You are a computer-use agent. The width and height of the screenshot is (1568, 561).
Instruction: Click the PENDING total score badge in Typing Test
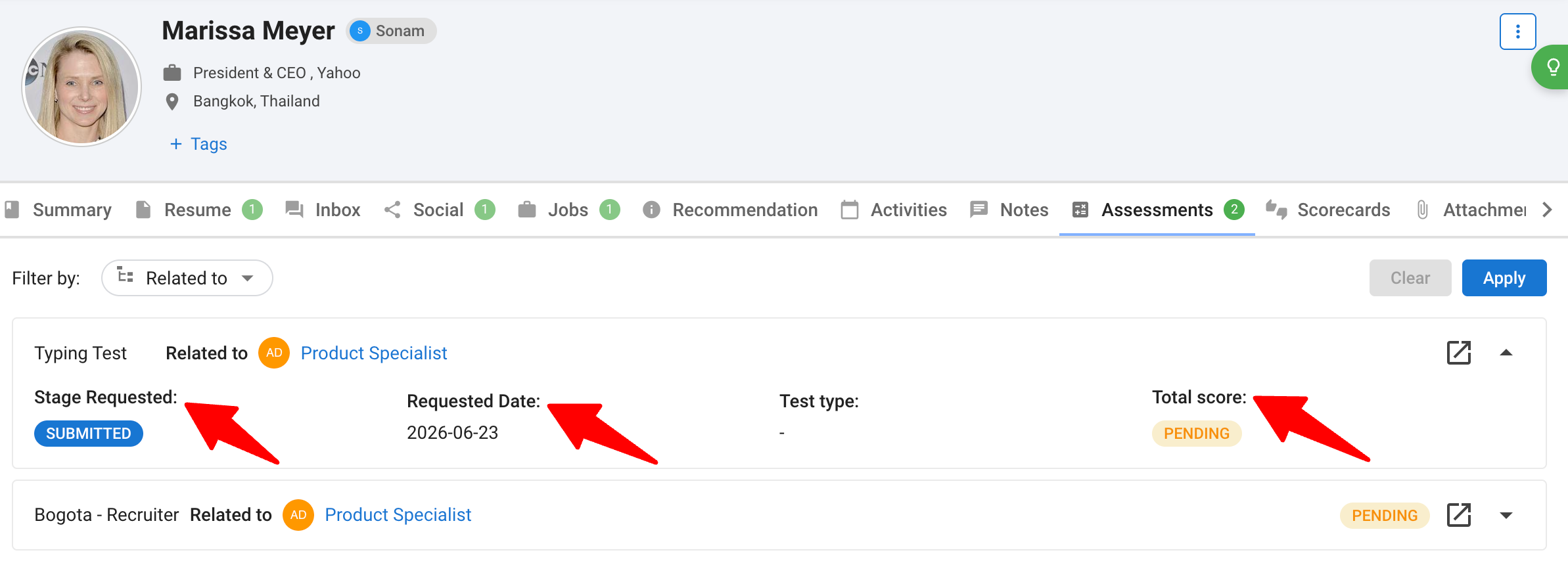coord(1197,434)
